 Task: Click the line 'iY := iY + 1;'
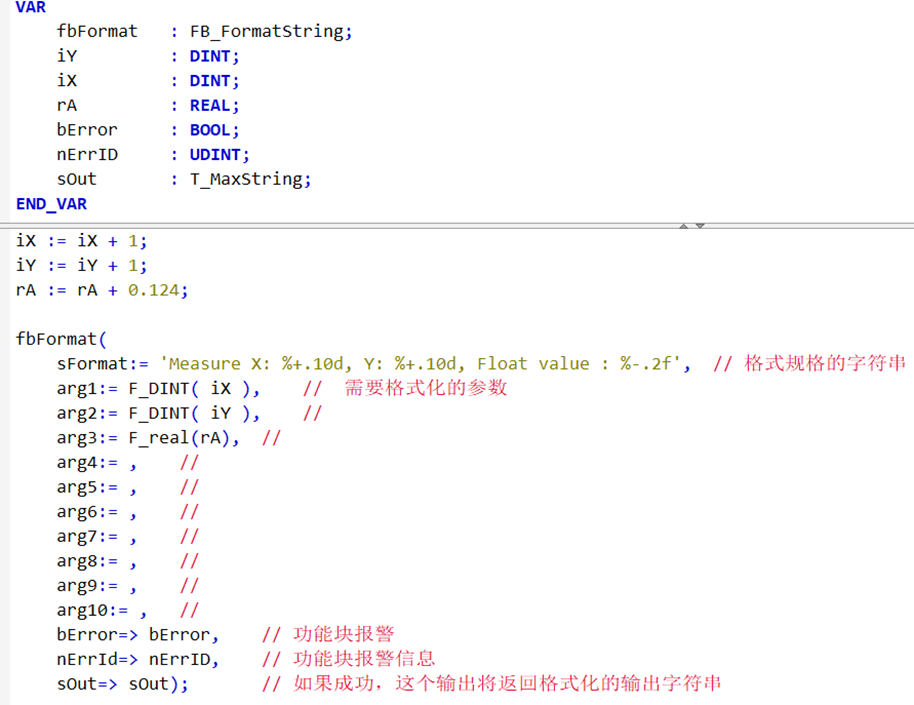pos(81,266)
